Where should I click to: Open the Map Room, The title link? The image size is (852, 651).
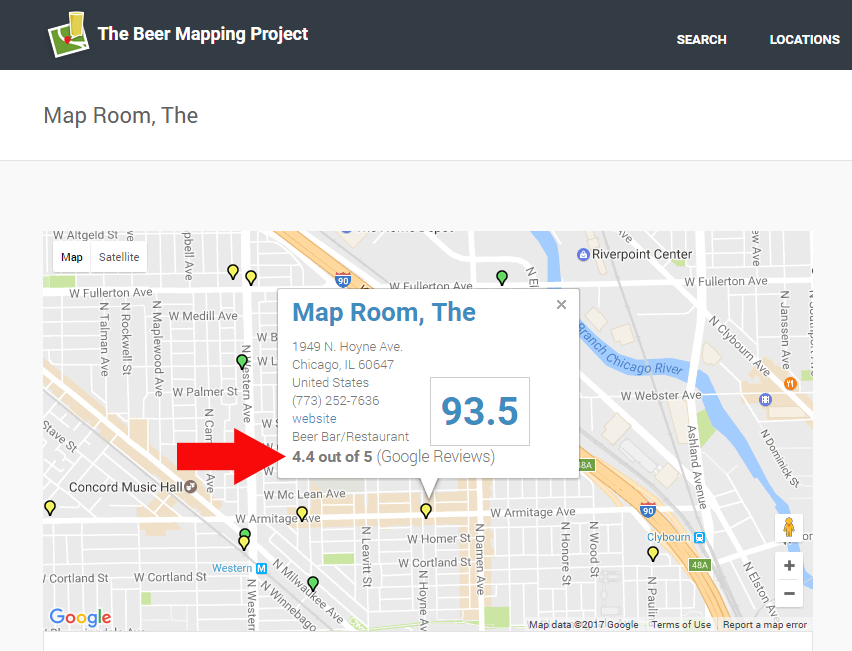pyautogui.click(x=384, y=312)
